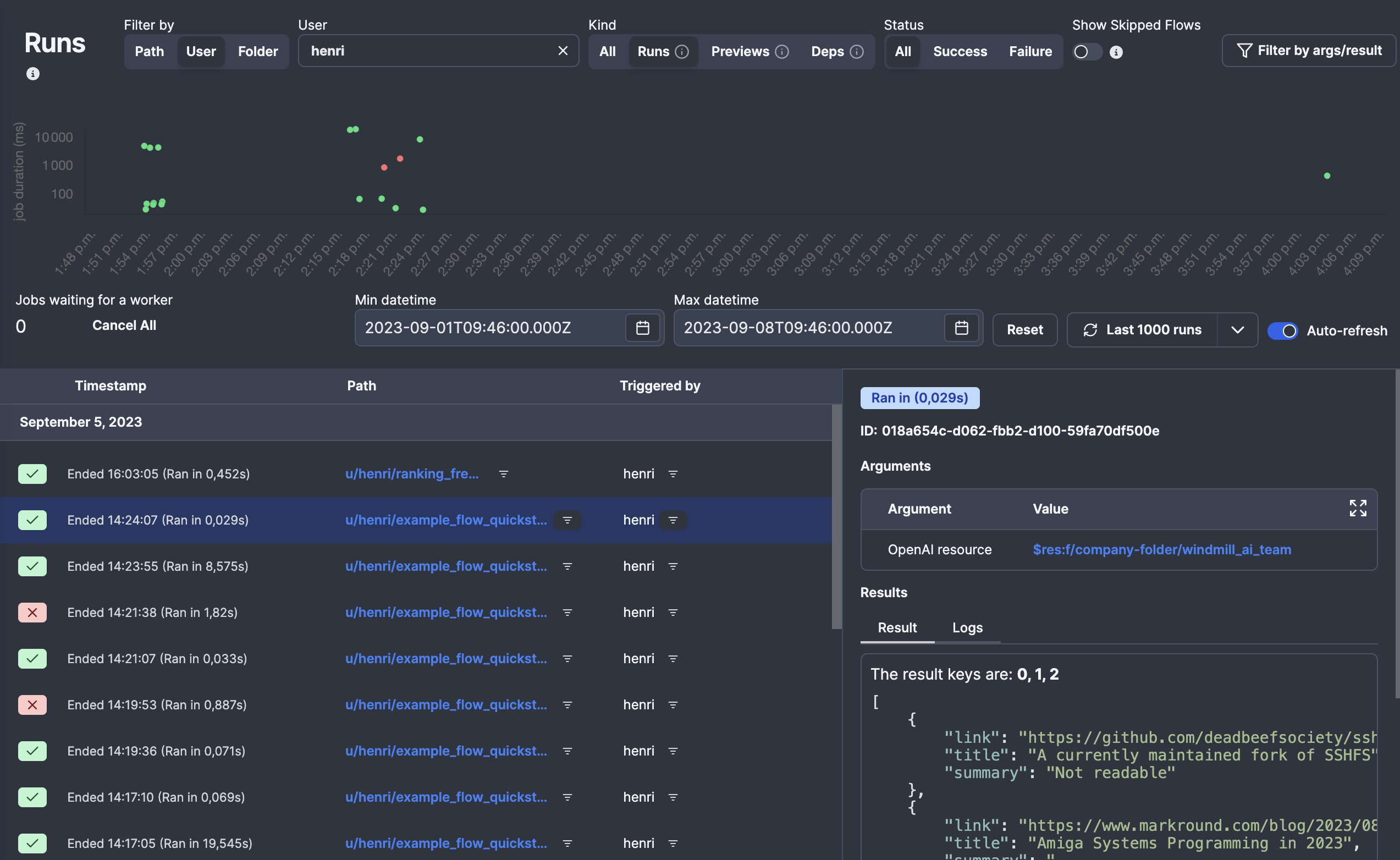Clear the henri user filter
Viewport: 1400px width, 860px height.
(563, 51)
